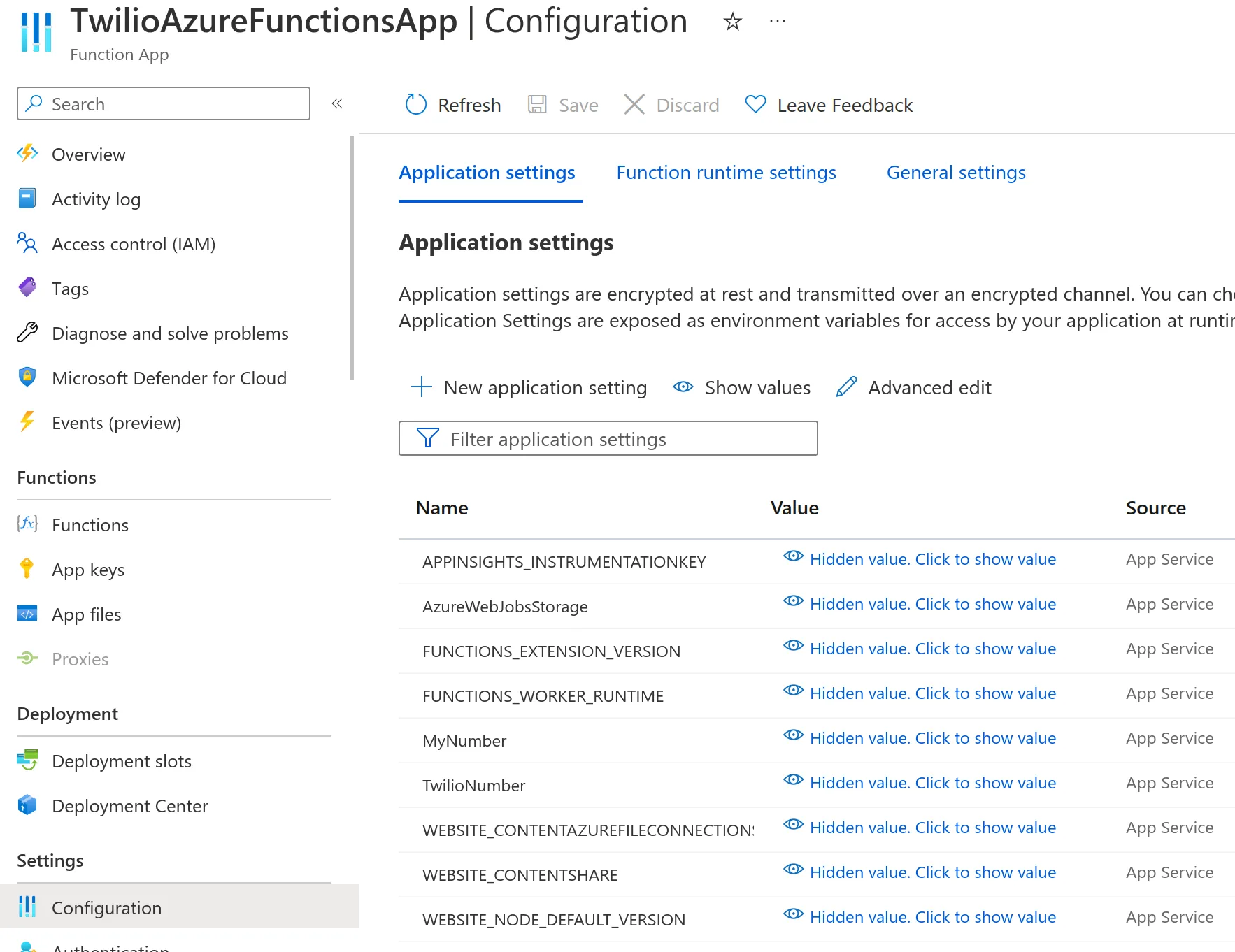Click the favorite star icon in header
Viewport: 1235px width, 952px height.
pyautogui.click(x=732, y=22)
